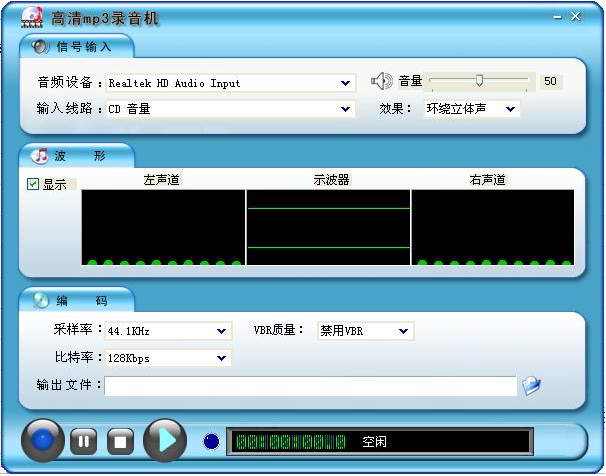
Task: Click the 示波器 oscilloscope display
Action: (x=329, y=228)
